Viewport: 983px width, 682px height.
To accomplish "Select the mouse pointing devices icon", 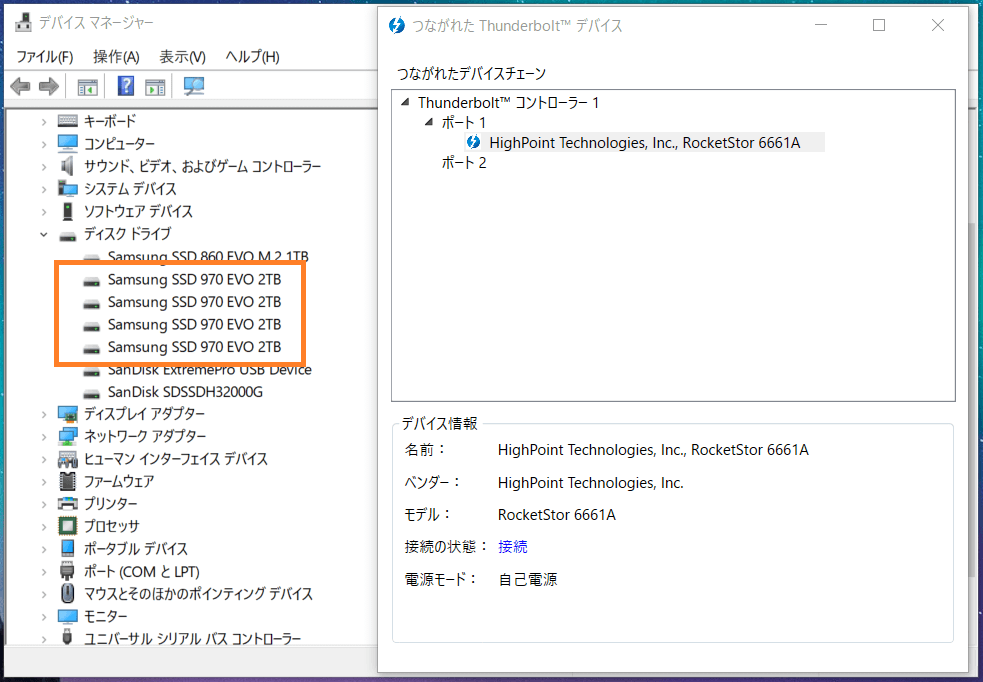I will 68,594.
